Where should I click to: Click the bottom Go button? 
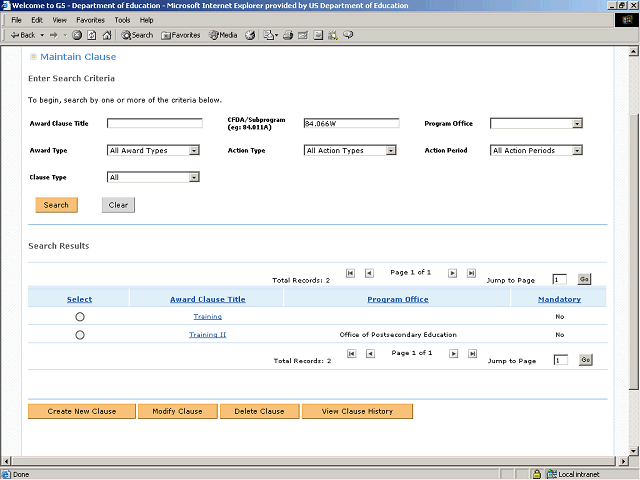[x=586, y=360]
